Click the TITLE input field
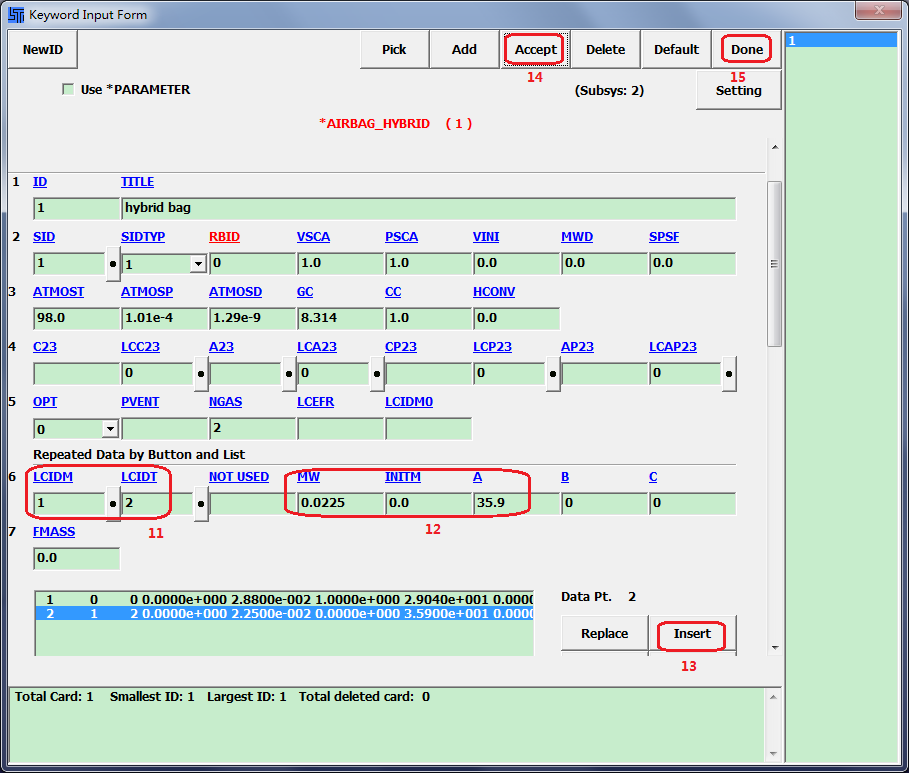This screenshot has height=773, width=909. click(x=428, y=209)
